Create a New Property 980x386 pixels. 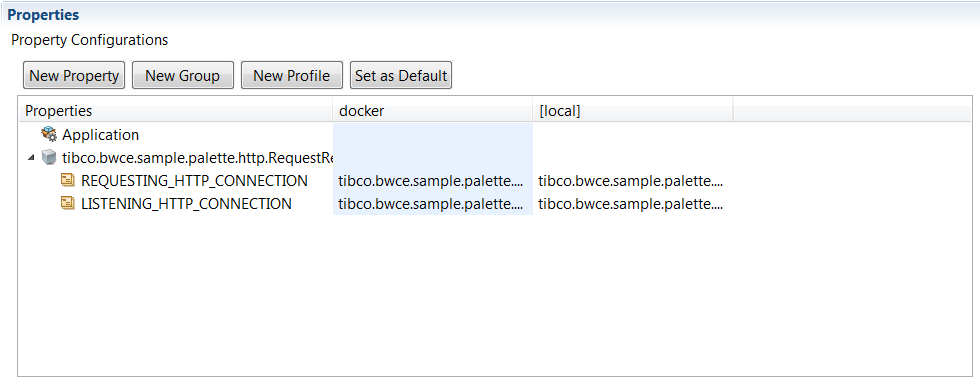[74, 76]
